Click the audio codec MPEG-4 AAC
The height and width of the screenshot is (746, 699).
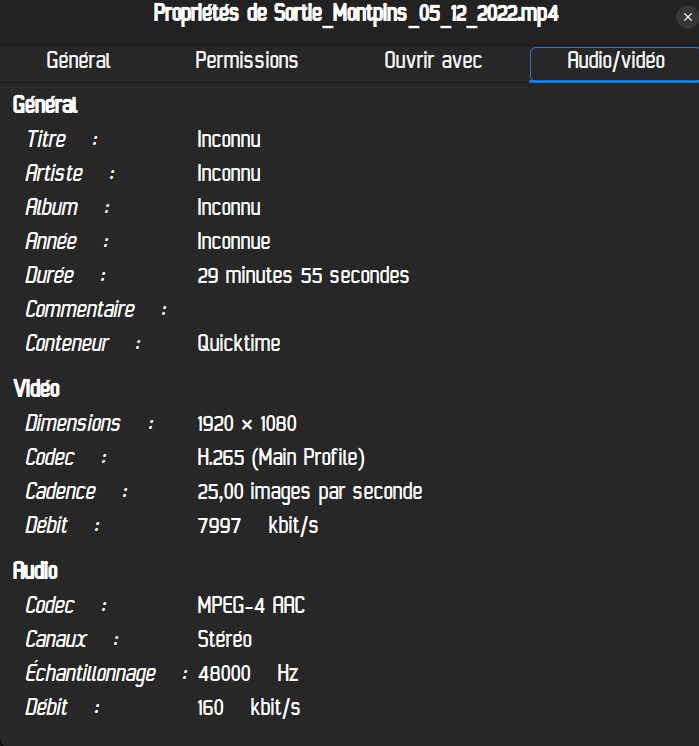(x=251, y=606)
